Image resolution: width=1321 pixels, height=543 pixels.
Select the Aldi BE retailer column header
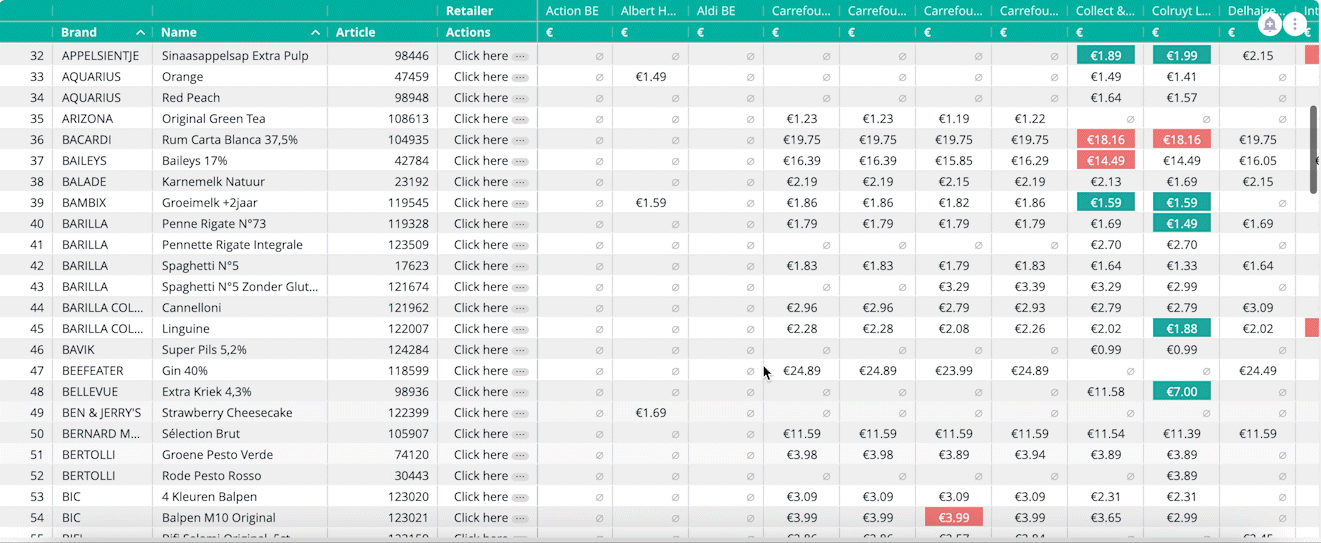pyautogui.click(x=716, y=11)
